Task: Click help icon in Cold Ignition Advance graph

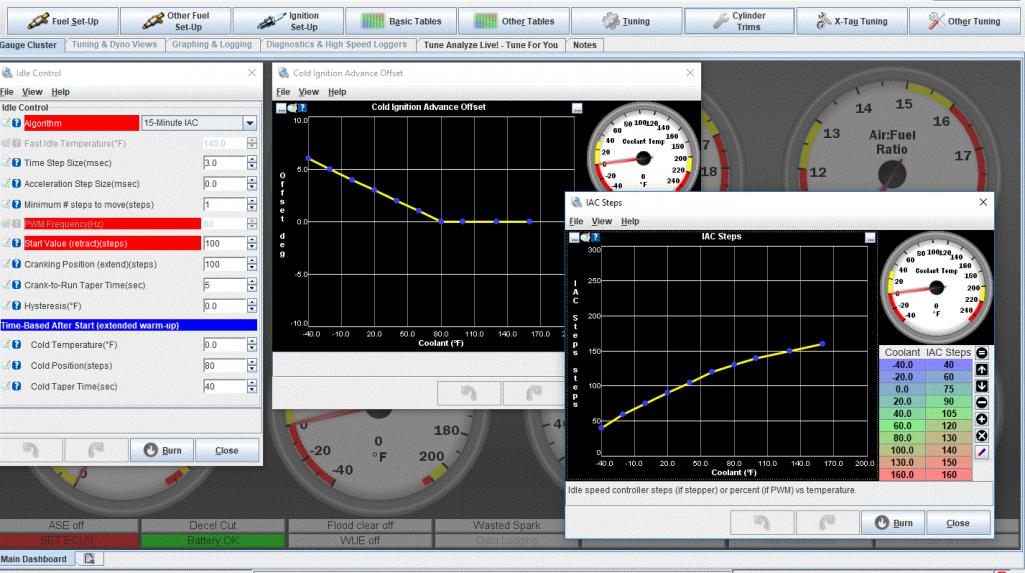Action: (x=302, y=108)
